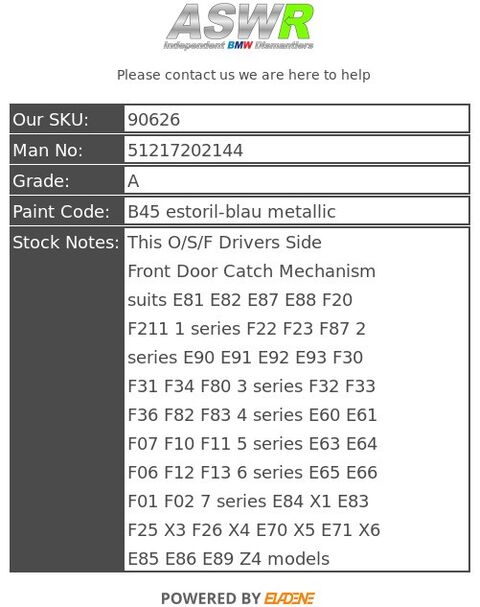Click the 'E85 E86 E89 Z4 models' line

coord(228,559)
